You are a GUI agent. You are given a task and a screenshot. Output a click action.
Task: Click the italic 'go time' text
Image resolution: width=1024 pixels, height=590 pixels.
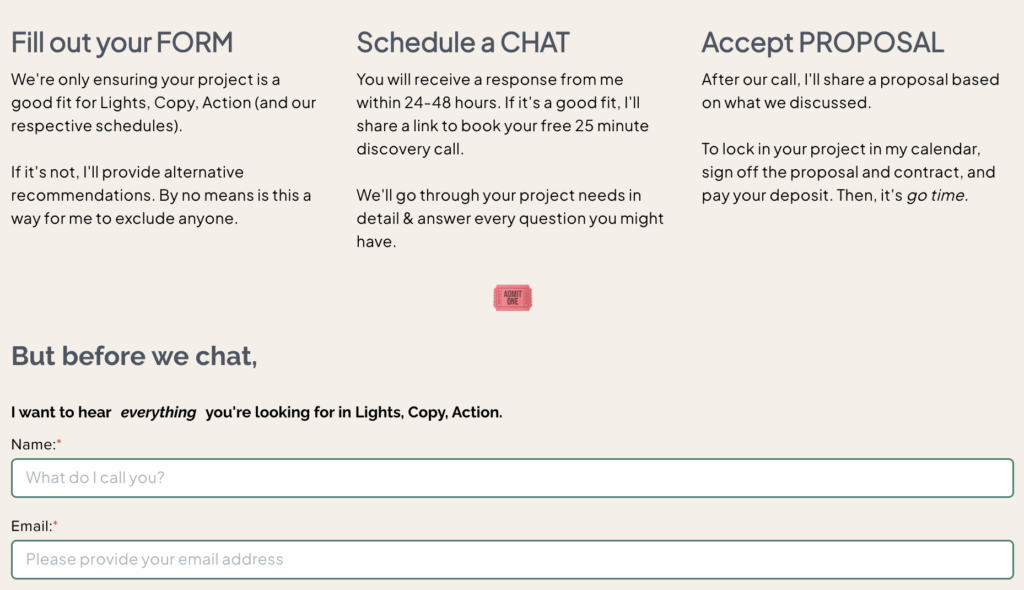click(x=936, y=195)
